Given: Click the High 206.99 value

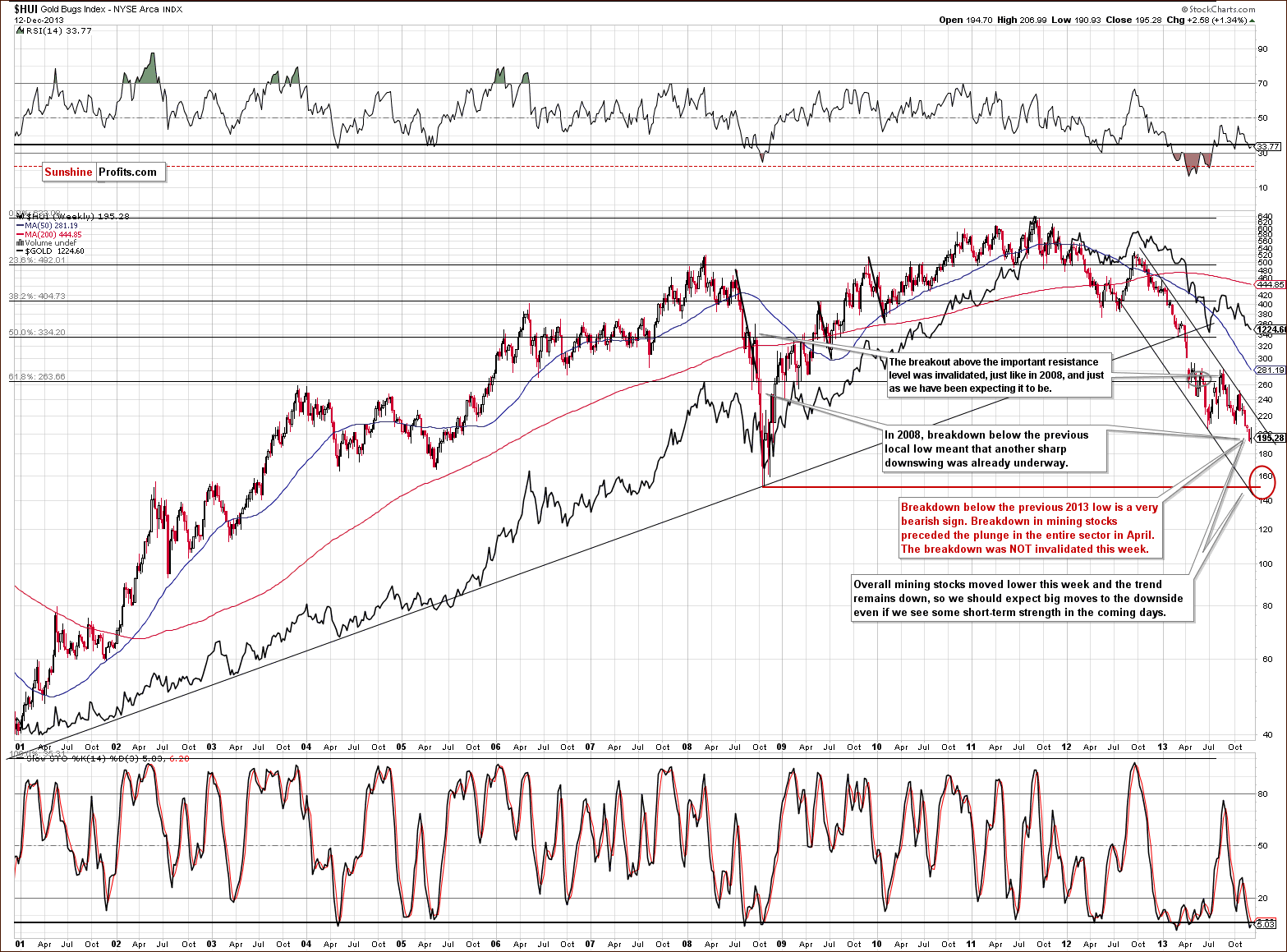Looking at the screenshot, I should (x=1022, y=20).
